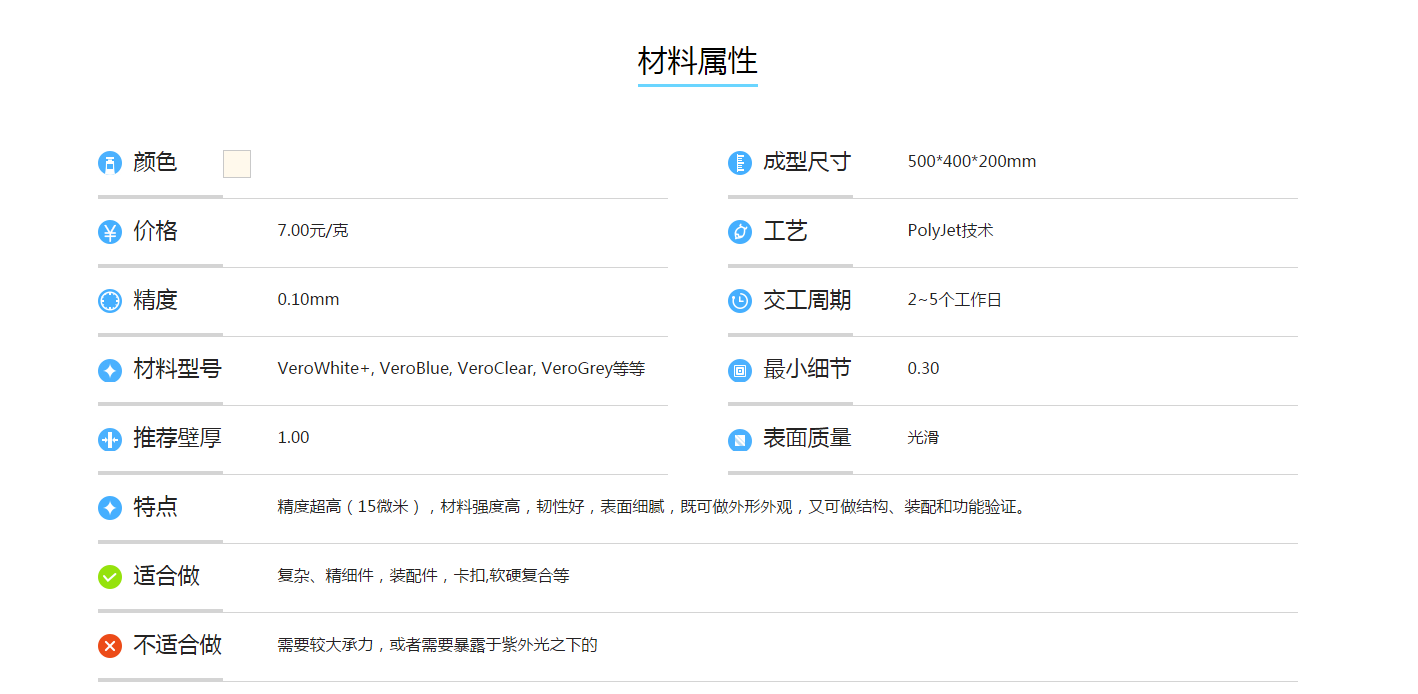Screen dimensions: 1418x694
Task: Click the star icon beside 特点
Action: pos(110,508)
